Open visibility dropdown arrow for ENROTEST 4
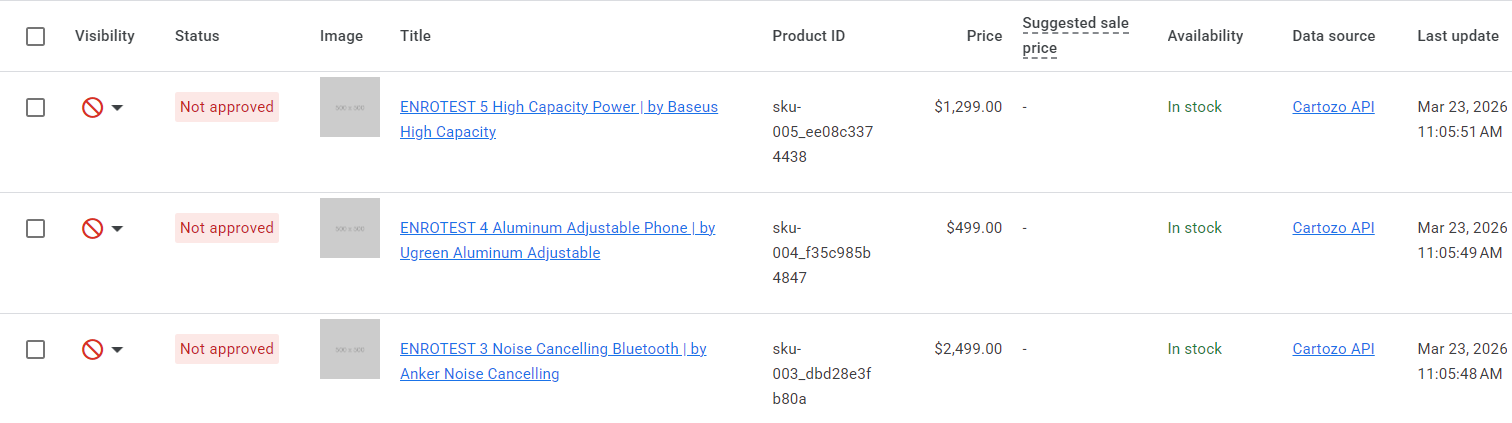1512x423 pixels. (x=117, y=229)
